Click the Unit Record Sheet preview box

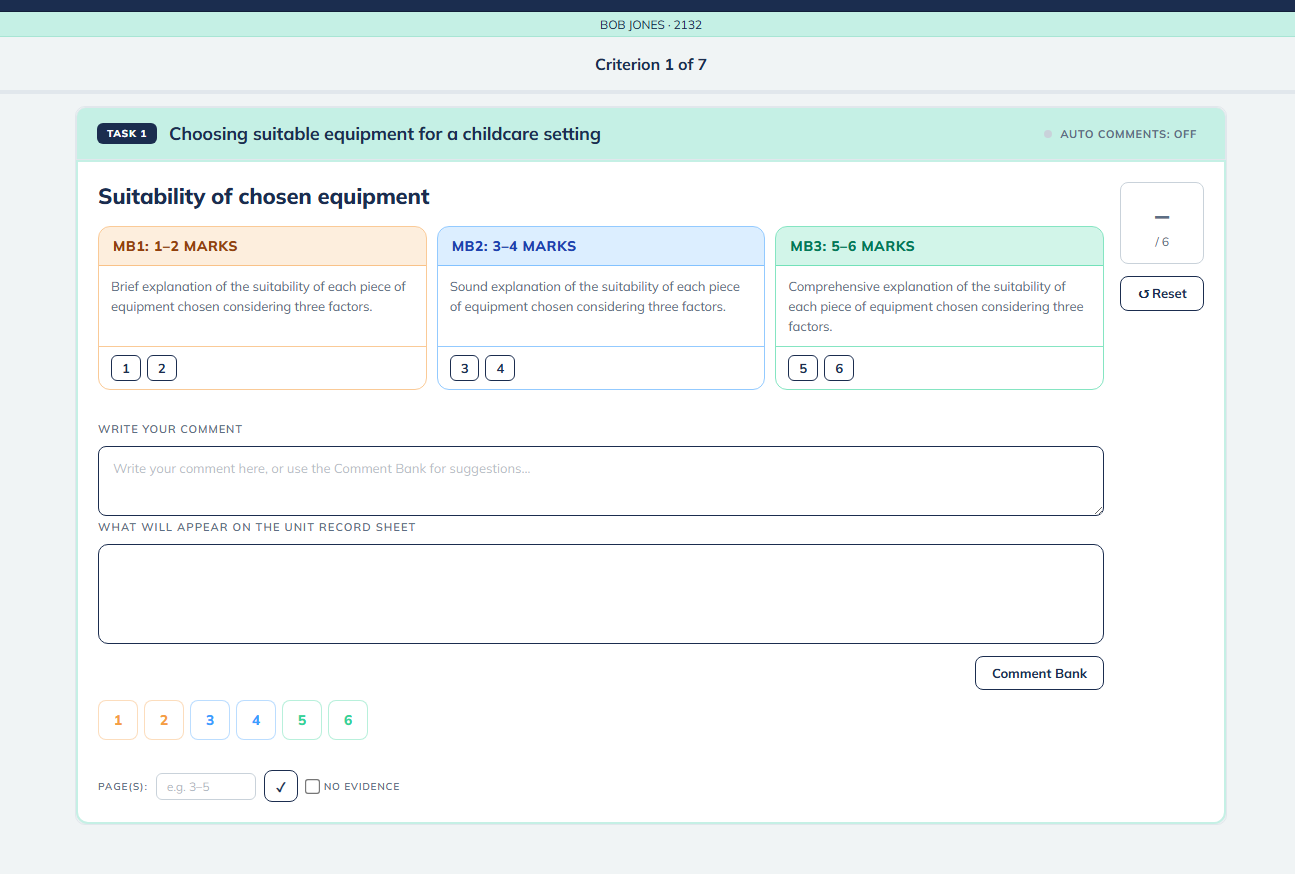pos(601,594)
